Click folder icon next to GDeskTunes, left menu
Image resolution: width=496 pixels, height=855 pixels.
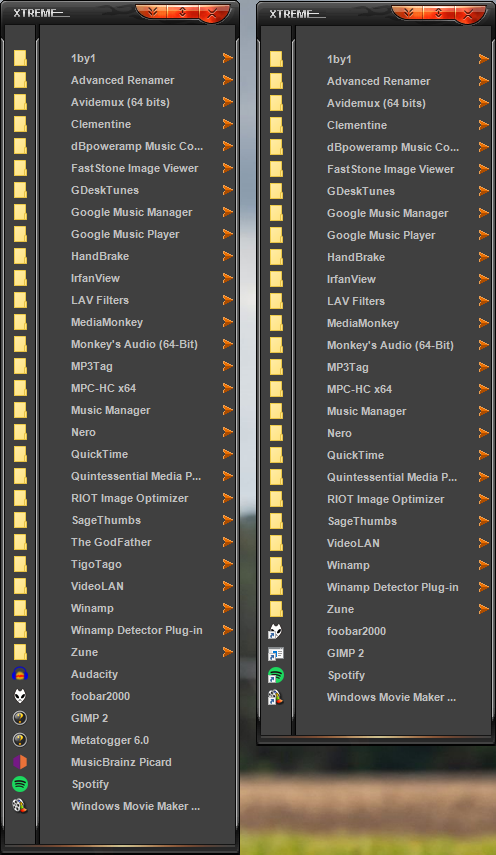pyautogui.click(x=20, y=190)
